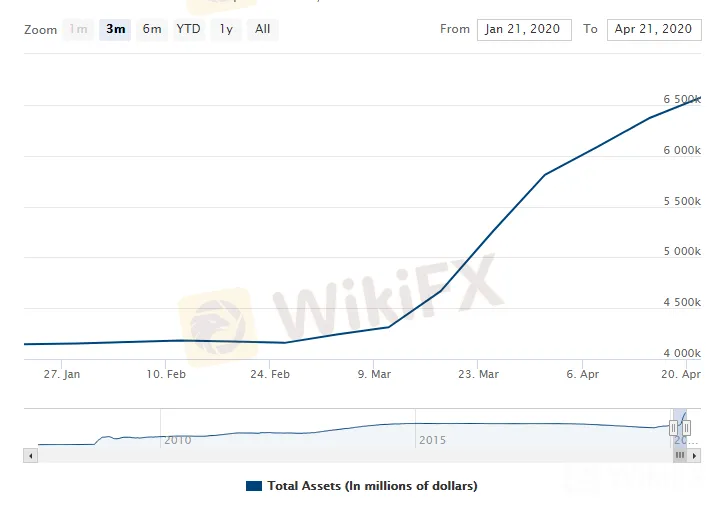Show All data range
718x511 pixels.
coord(262,29)
